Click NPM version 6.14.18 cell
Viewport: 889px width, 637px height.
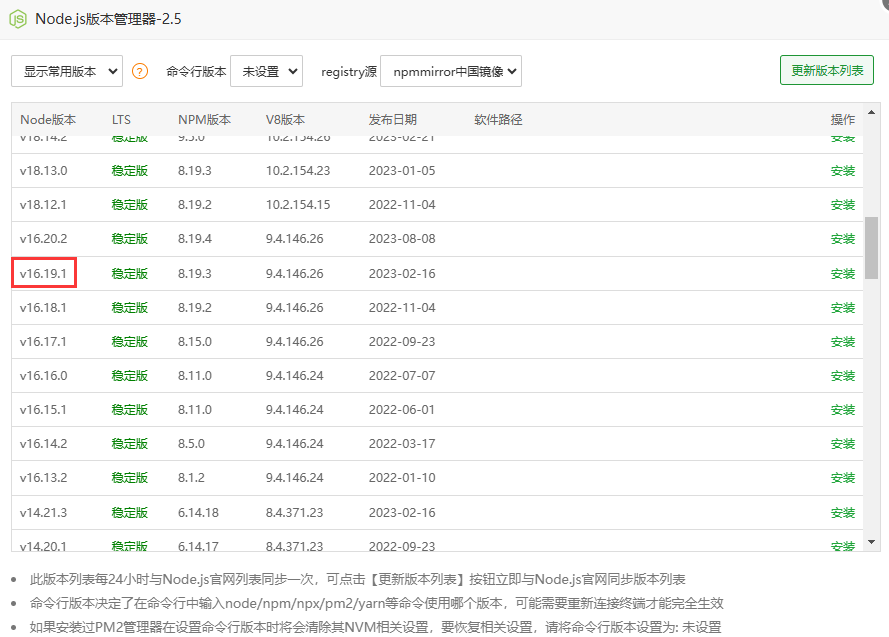pyautogui.click(x=198, y=513)
